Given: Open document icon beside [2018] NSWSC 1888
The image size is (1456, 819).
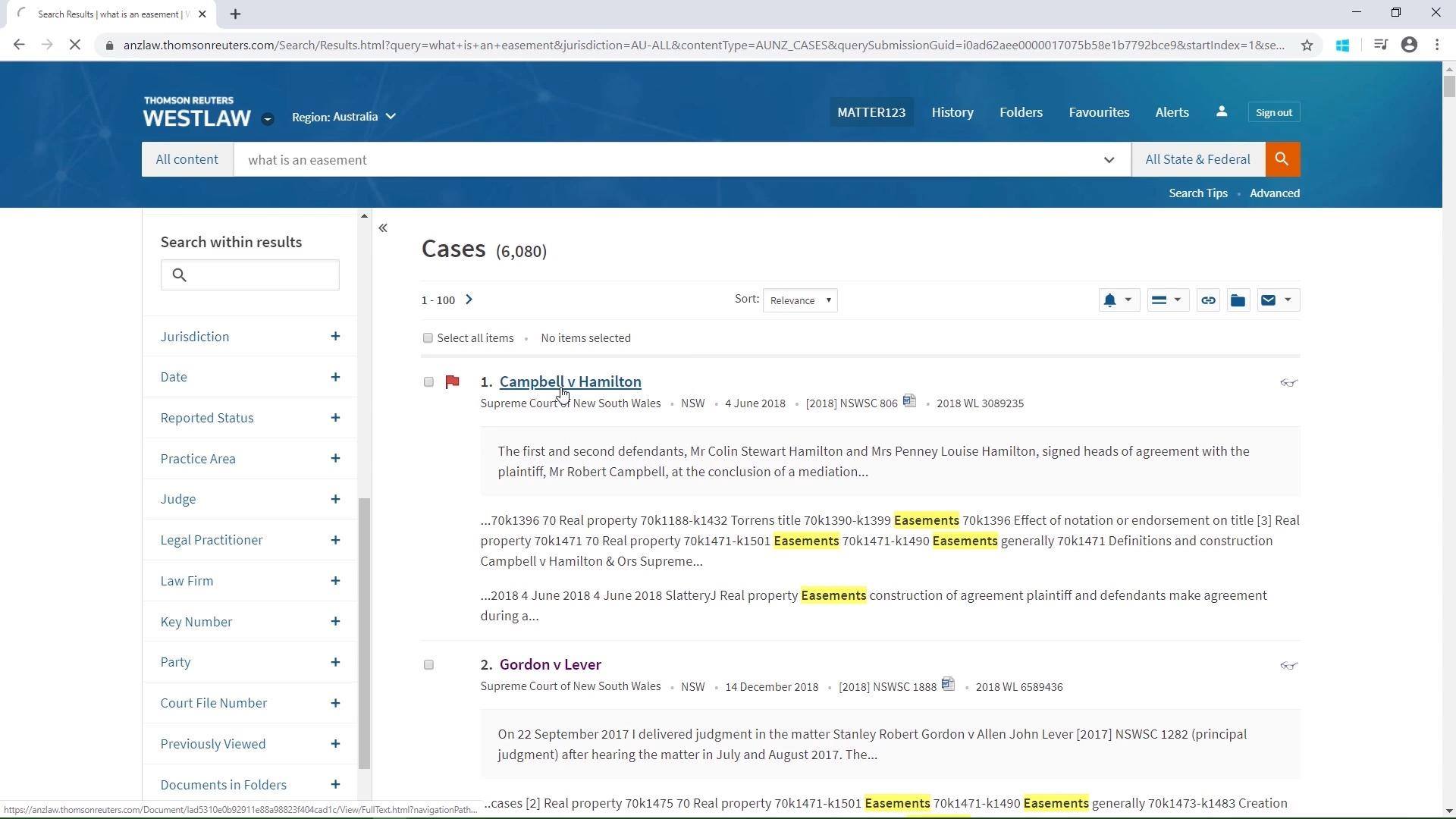Looking at the screenshot, I should coord(948,684).
